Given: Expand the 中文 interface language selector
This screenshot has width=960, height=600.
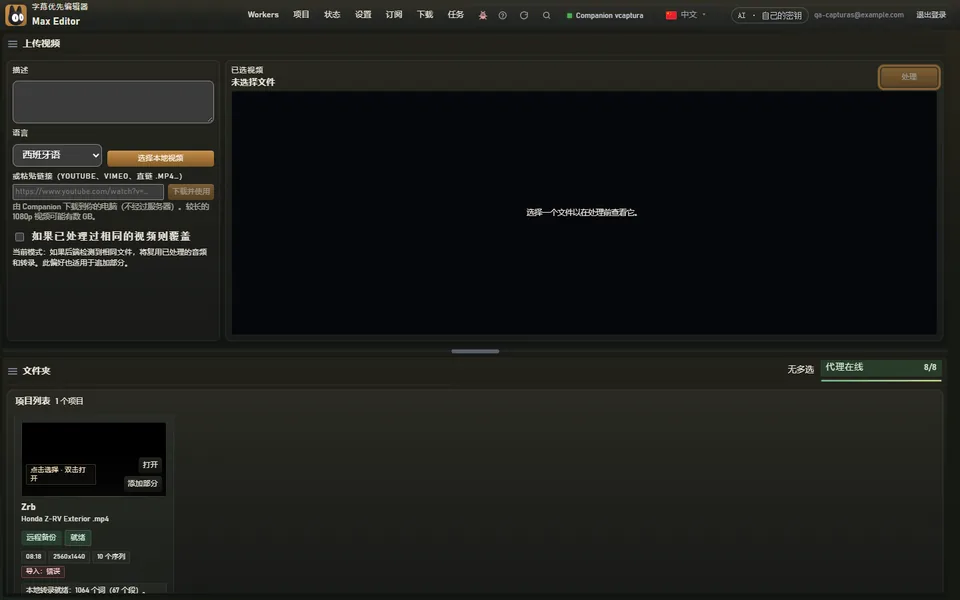Looking at the screenshot, I should pos(686,15).
